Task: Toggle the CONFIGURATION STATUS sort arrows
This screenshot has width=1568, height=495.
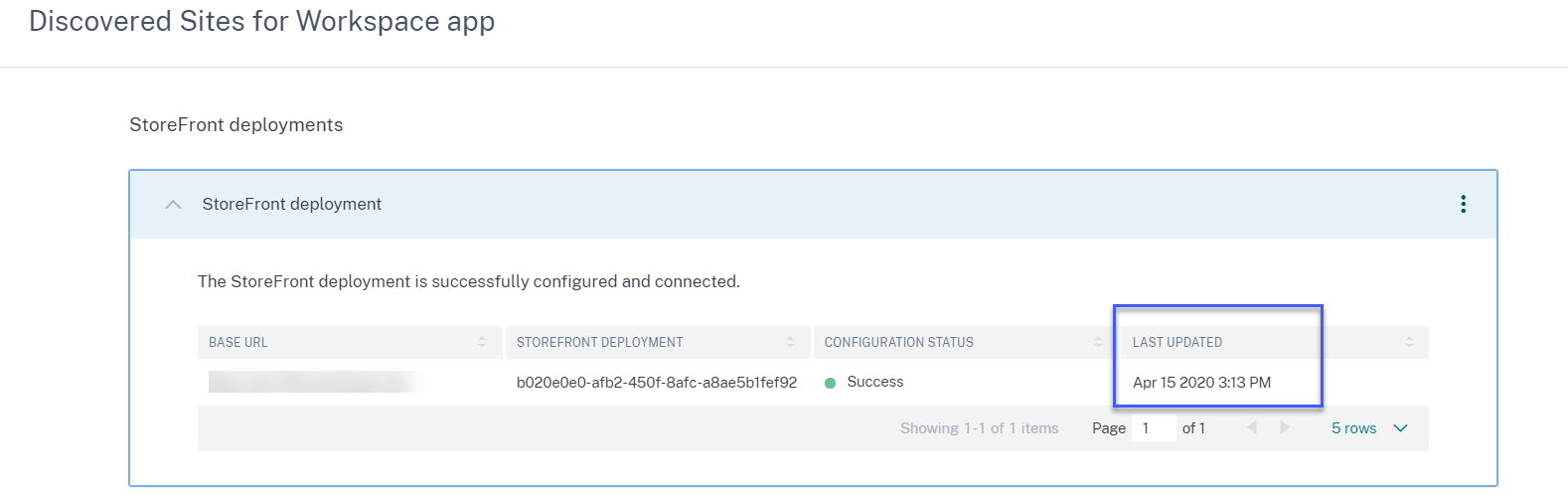Action: click(1098, 342)
